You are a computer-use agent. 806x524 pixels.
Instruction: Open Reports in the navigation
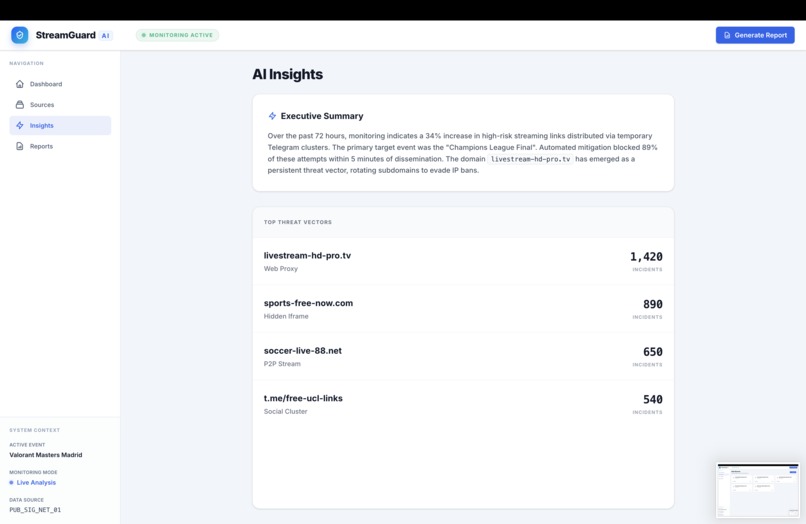pos(60,146)
